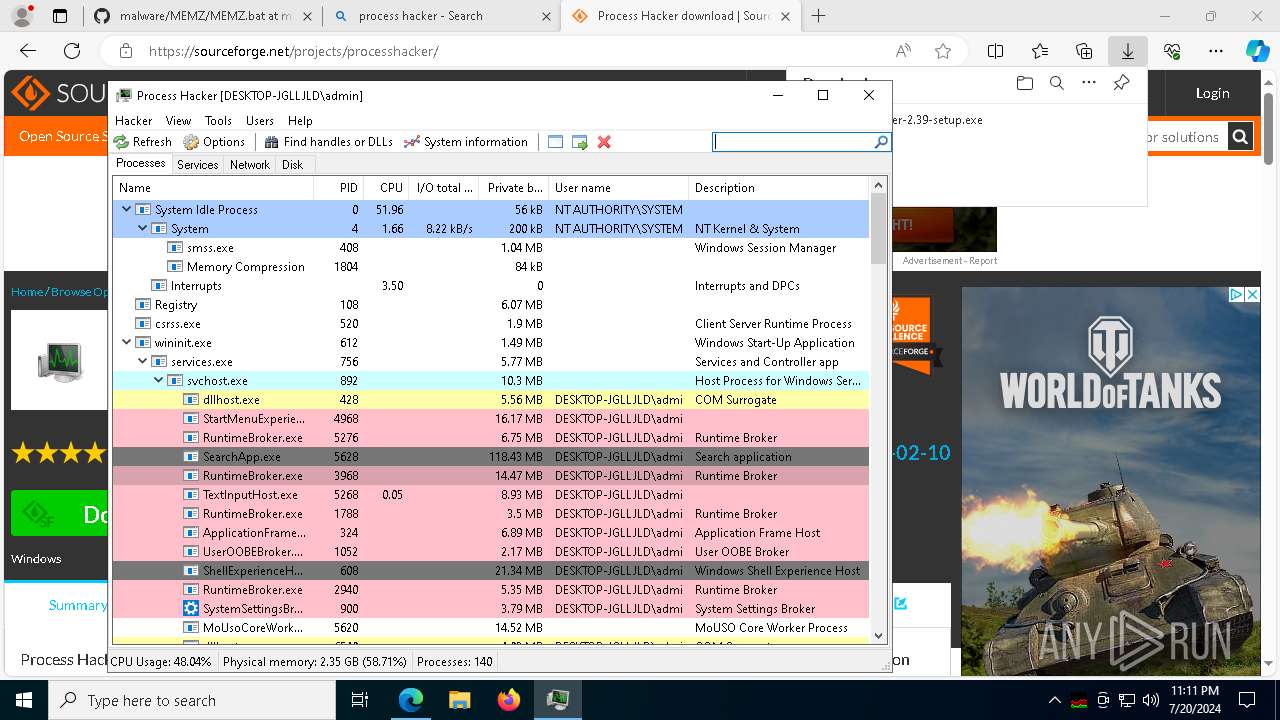Toggle the Edge Downloads toolbar button
This screenshot has width=1280, height=720.
1128,51
